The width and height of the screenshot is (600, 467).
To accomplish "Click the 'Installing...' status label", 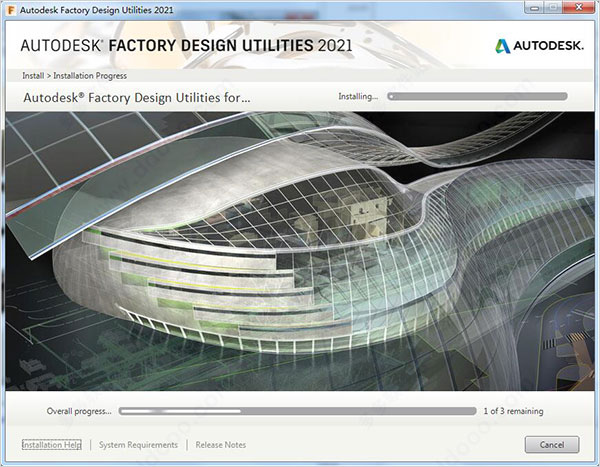I will click(x=358, y=96).
